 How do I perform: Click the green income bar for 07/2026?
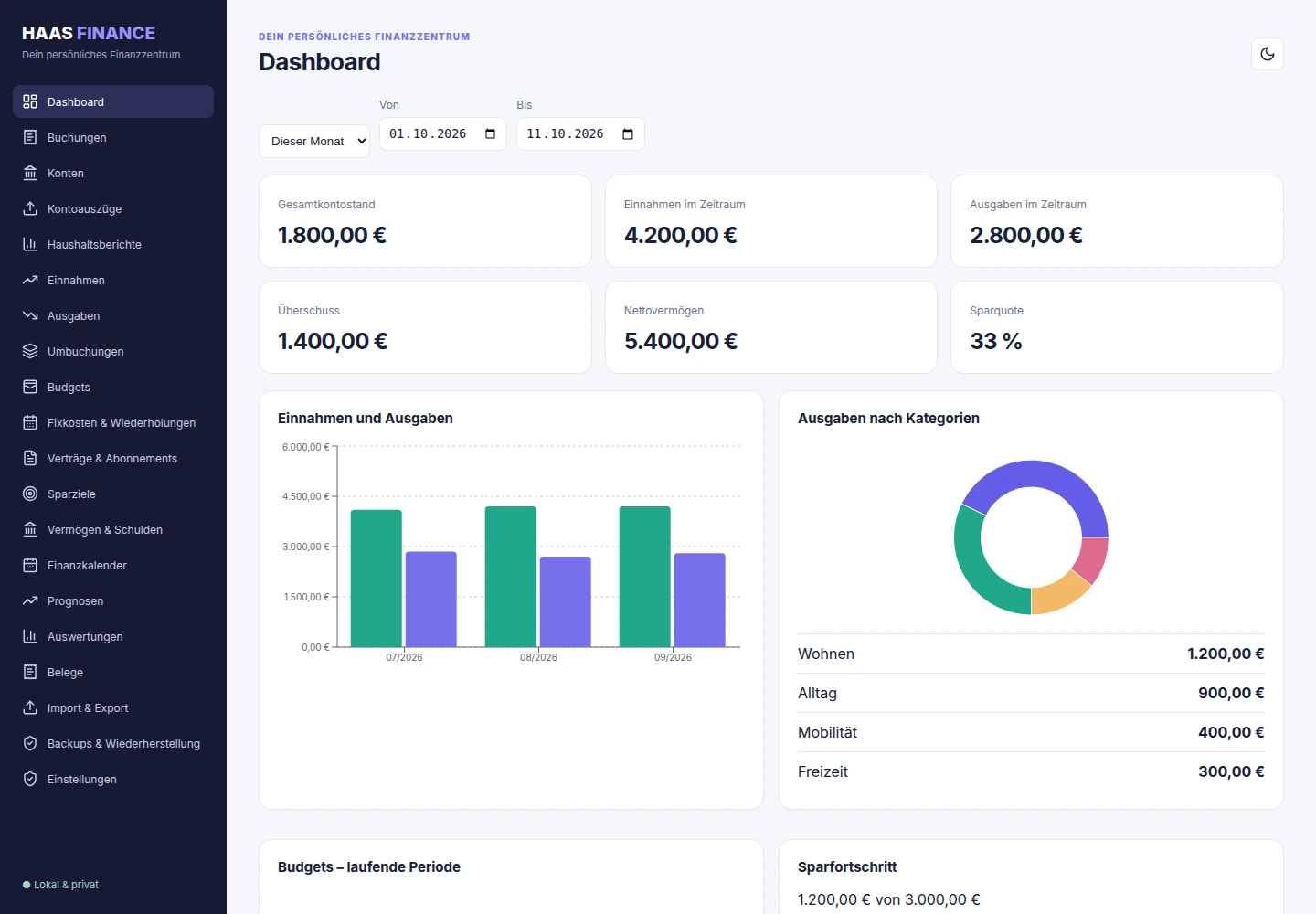[377, 579]
